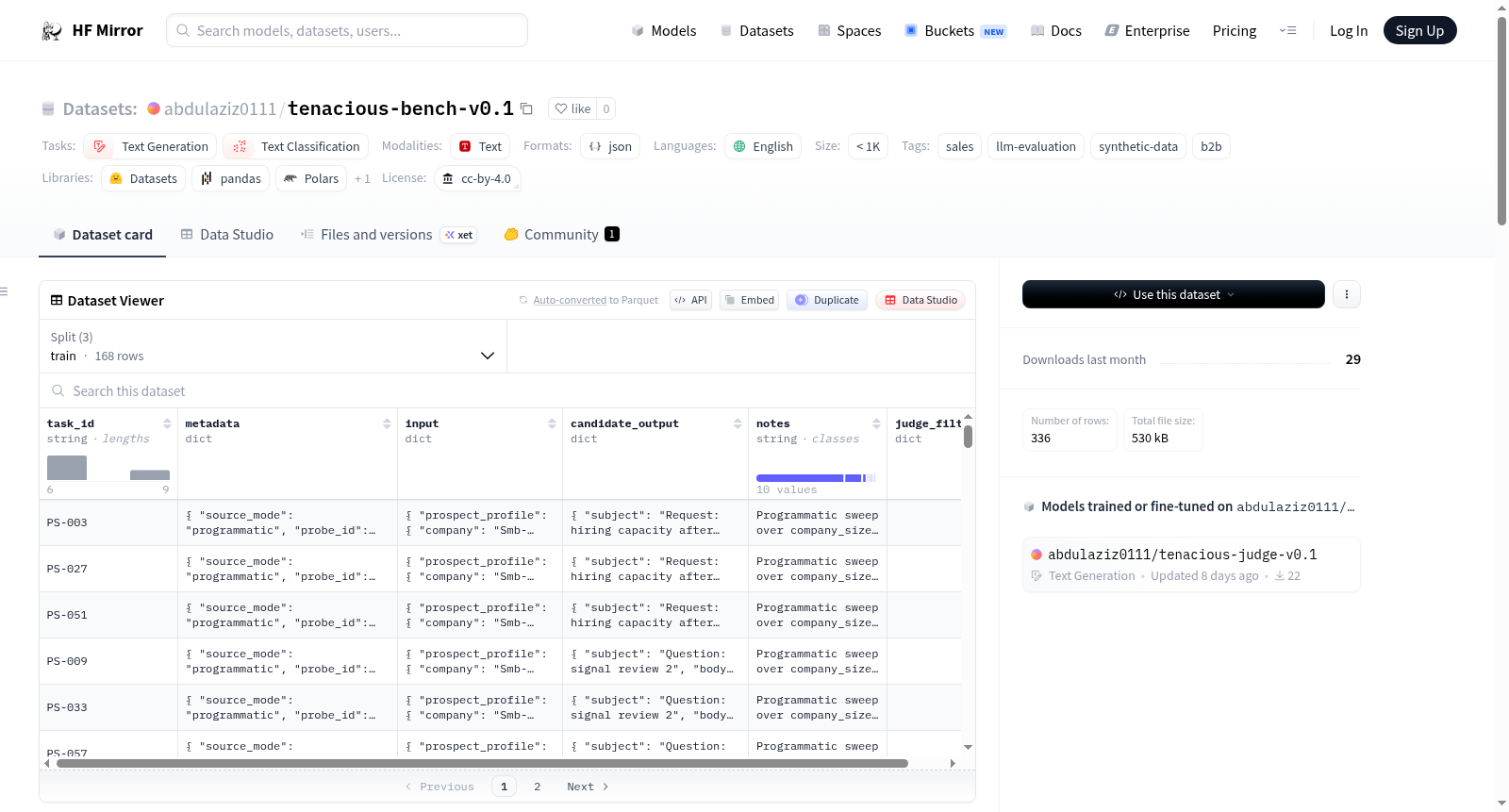Open the Text Generation task tag

[x=151, y=146]
